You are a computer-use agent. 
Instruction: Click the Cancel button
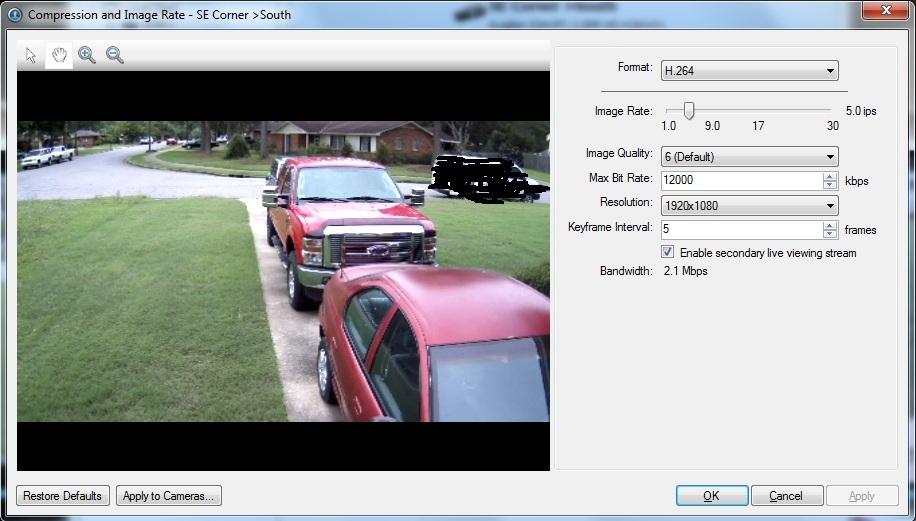(786, 496)
